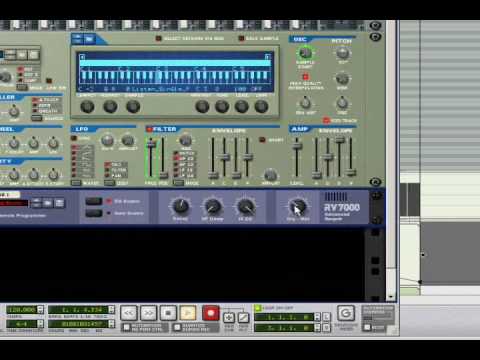Click the Lowkey knob under the display
The image size is (480, 360).
[87, 107]
